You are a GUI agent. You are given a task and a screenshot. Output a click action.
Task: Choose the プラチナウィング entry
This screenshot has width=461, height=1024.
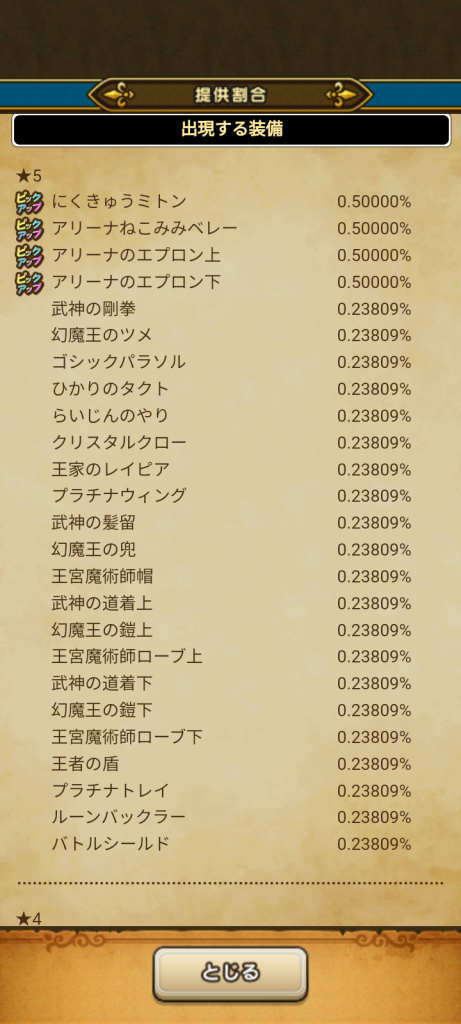[x=231, y=496]
